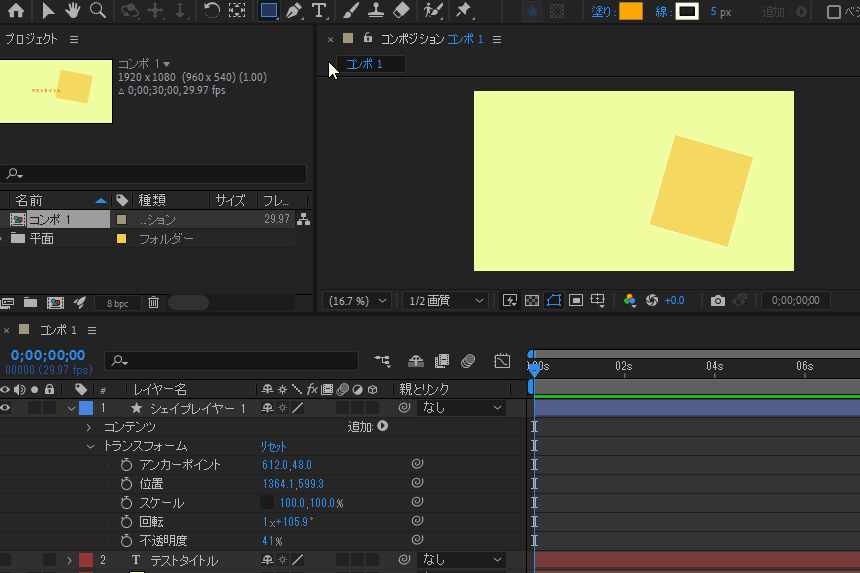Select the Eraser tool
The width and height of the screenshot is (860, 573).
(401, 10)
